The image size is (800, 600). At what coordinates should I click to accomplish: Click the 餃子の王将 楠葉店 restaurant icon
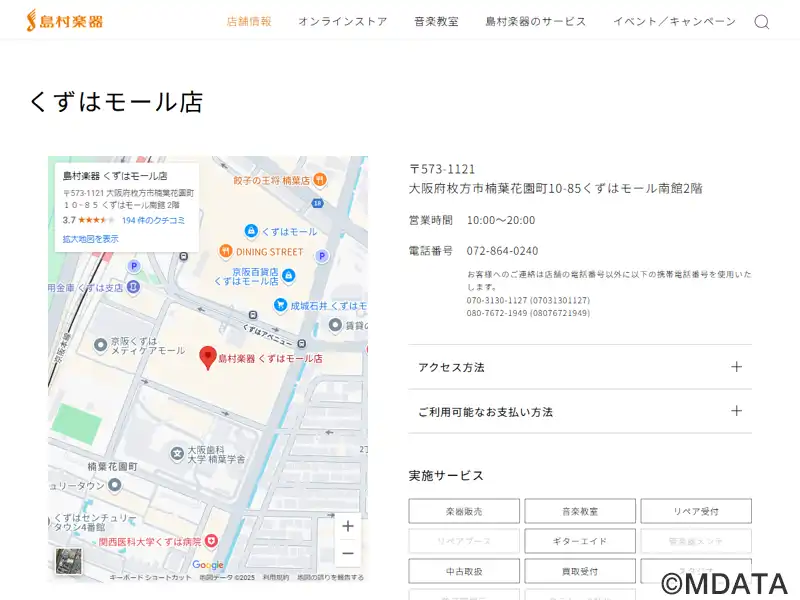(x=319, y=180)
